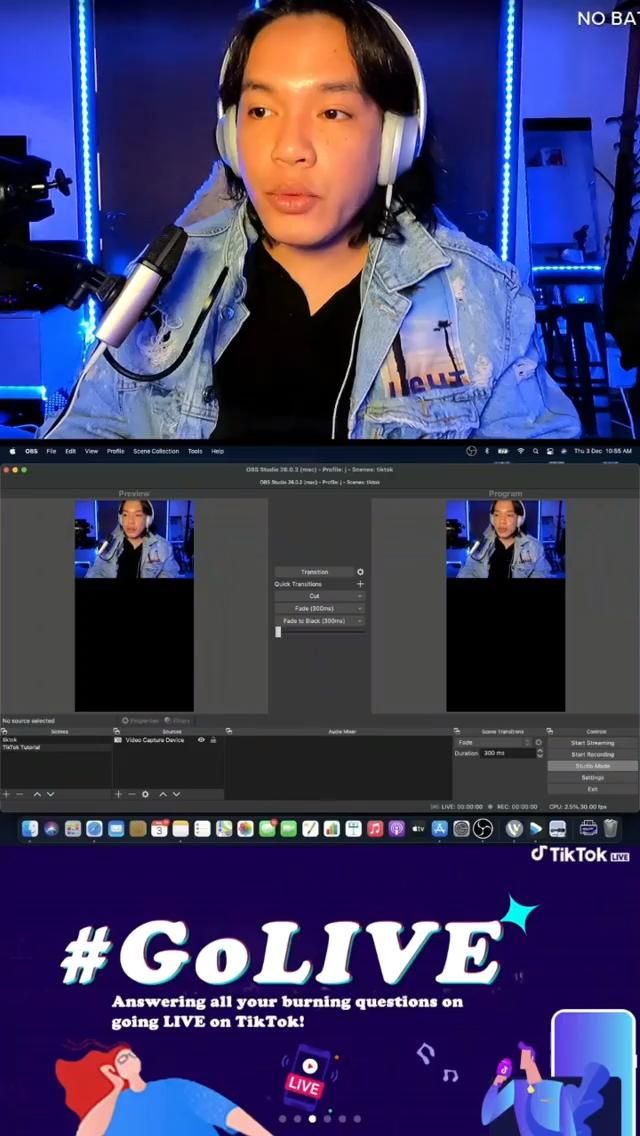640x1136 pixels.
Task: Expand the Fade (300ms) dropdown arrow
Action: tap(360, 609)
